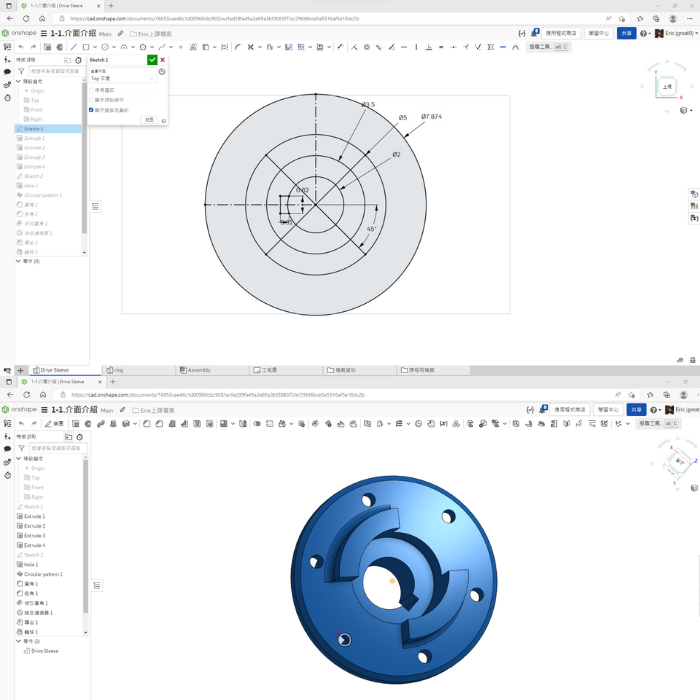The height and width of the screenshot is (700, 700).
Task: Toggle the first checkbox in Sketch 1 dialog
Action: click(92, 90)
